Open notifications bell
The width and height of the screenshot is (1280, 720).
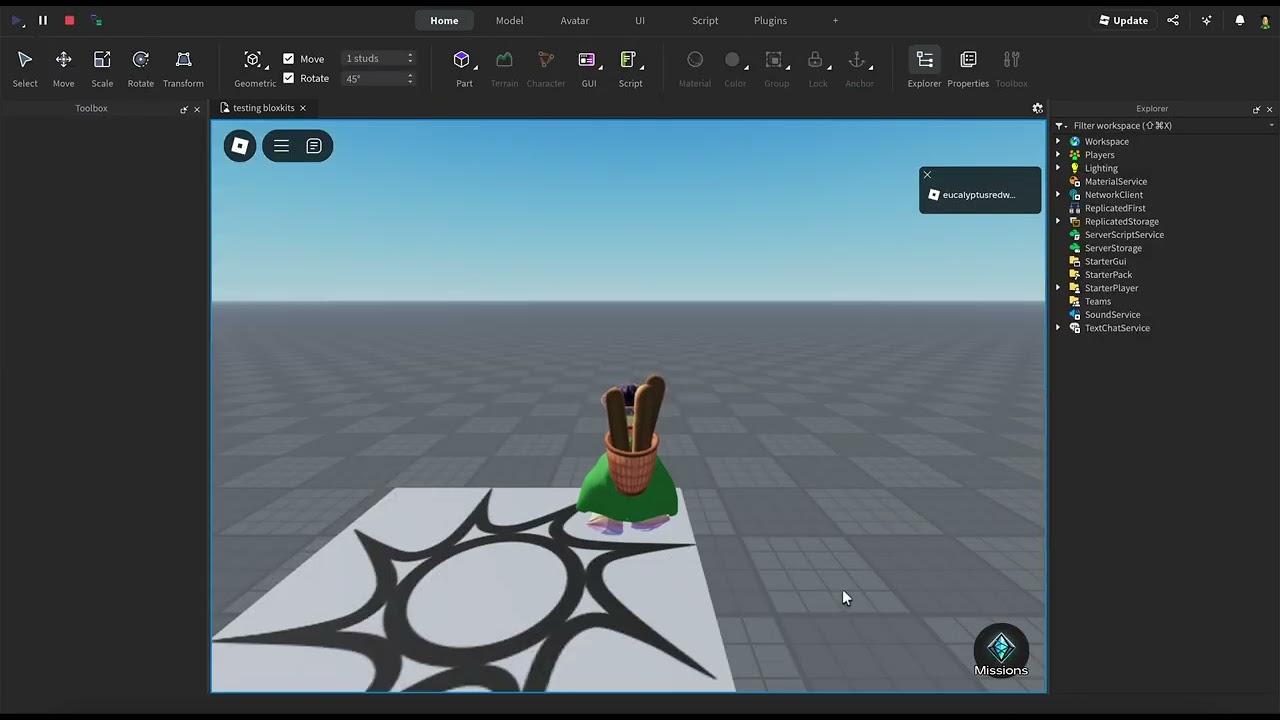1240,20
